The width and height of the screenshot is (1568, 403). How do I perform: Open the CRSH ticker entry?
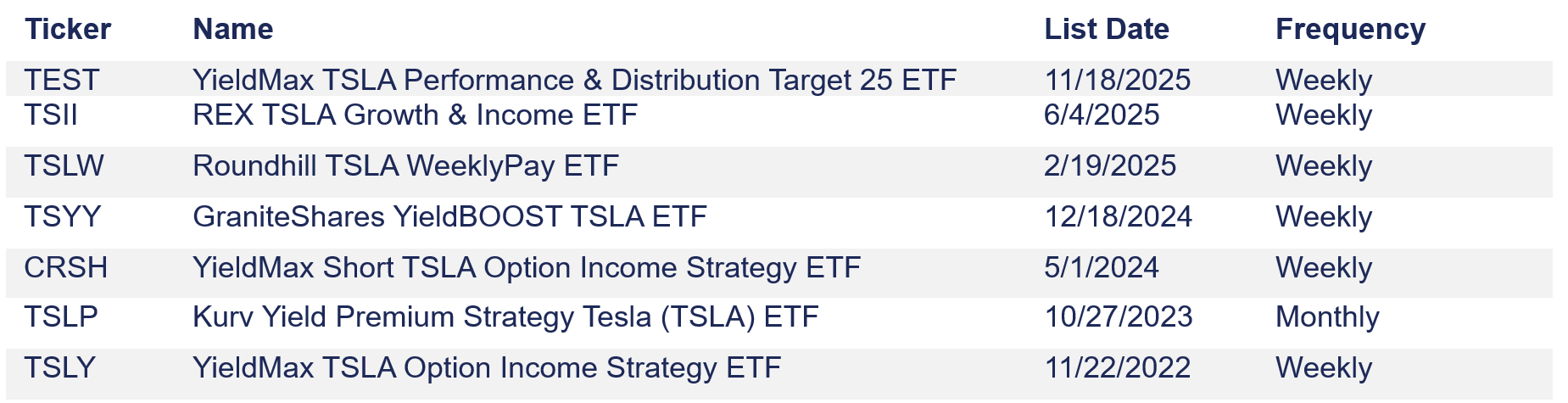pyautogui.click(x=66, y=268)
